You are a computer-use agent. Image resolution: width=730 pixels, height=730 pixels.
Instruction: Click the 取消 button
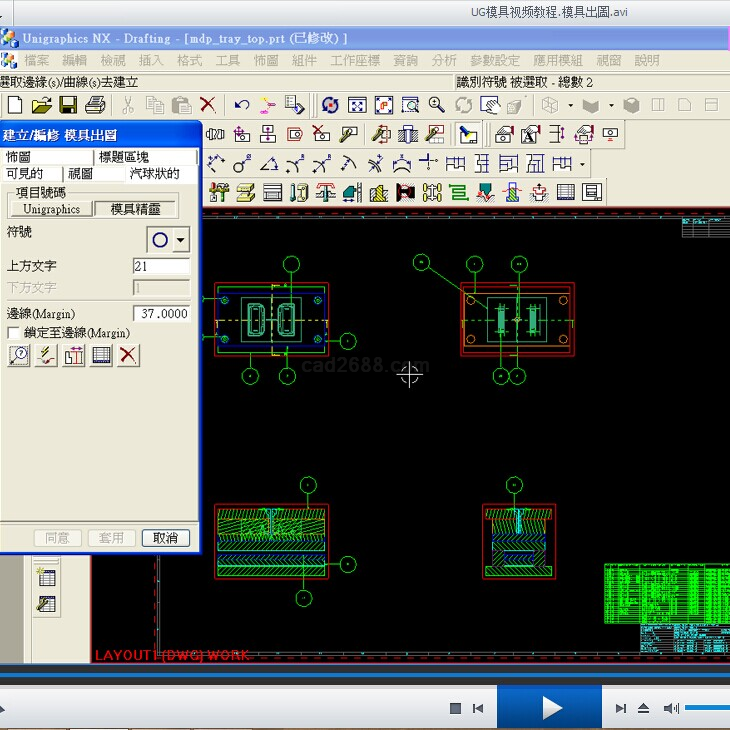[165, 538]
